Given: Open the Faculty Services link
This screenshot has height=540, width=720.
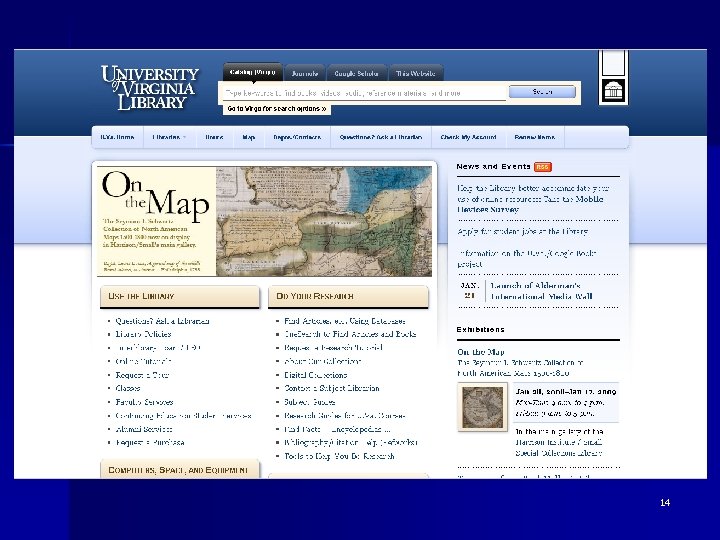Looking at the screenshot, I should click(x=144, y=402).
